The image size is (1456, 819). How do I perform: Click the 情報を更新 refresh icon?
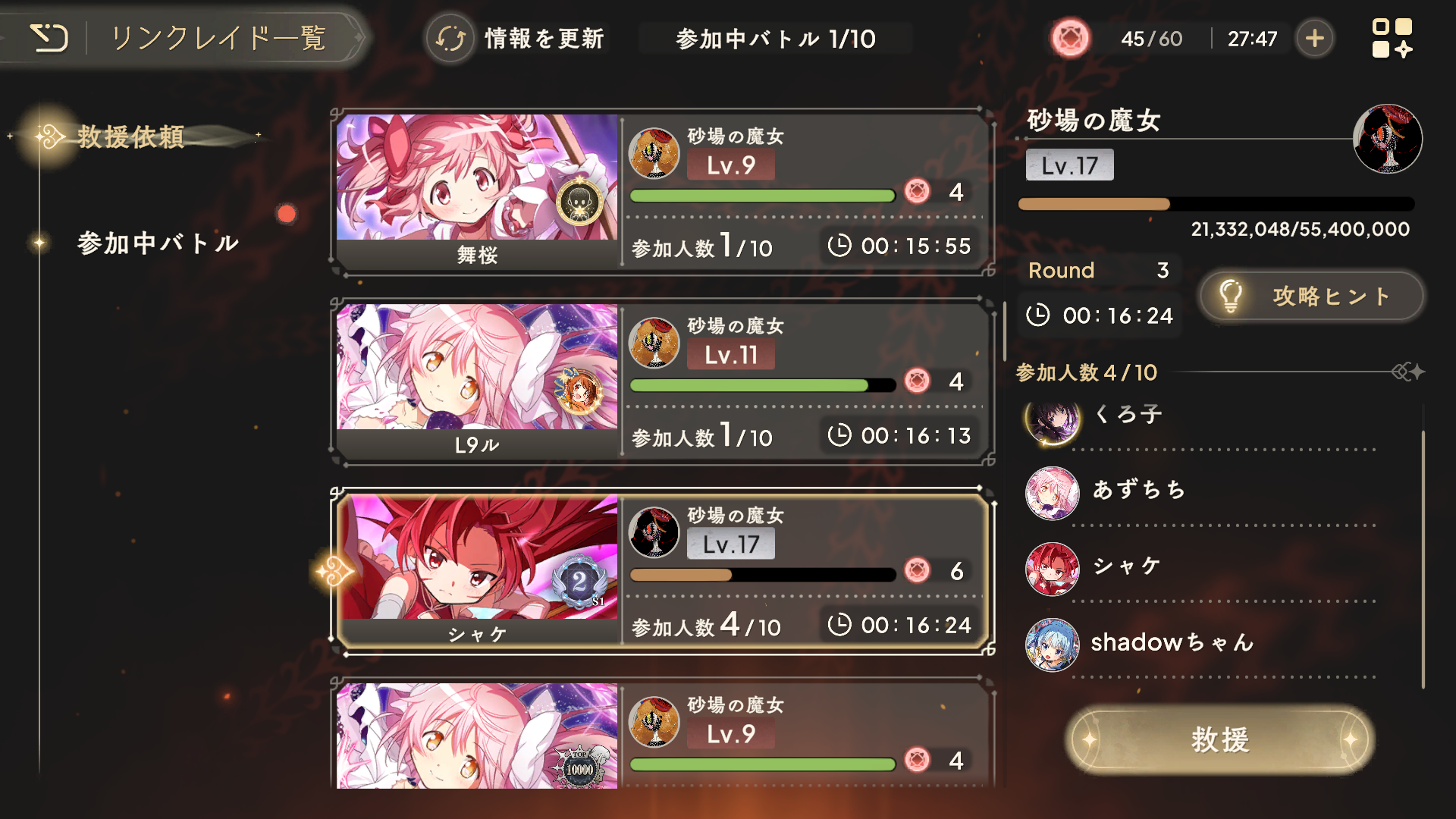[x=450, y=39]
